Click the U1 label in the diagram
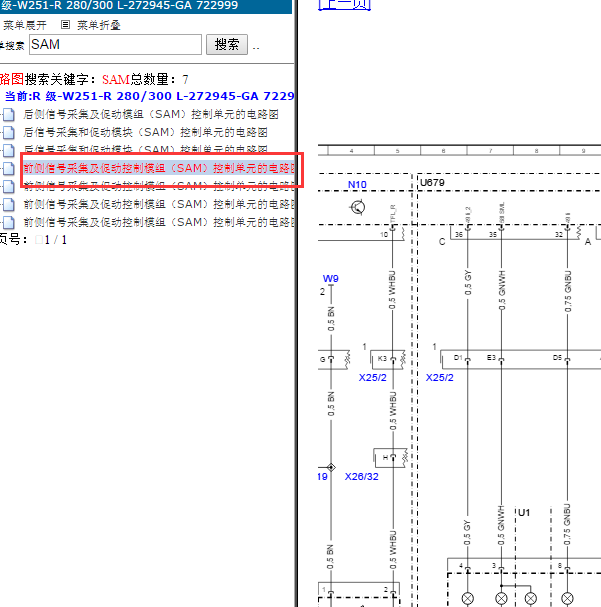The width and height of the screenshot is (601, 607). coord(524,513)
